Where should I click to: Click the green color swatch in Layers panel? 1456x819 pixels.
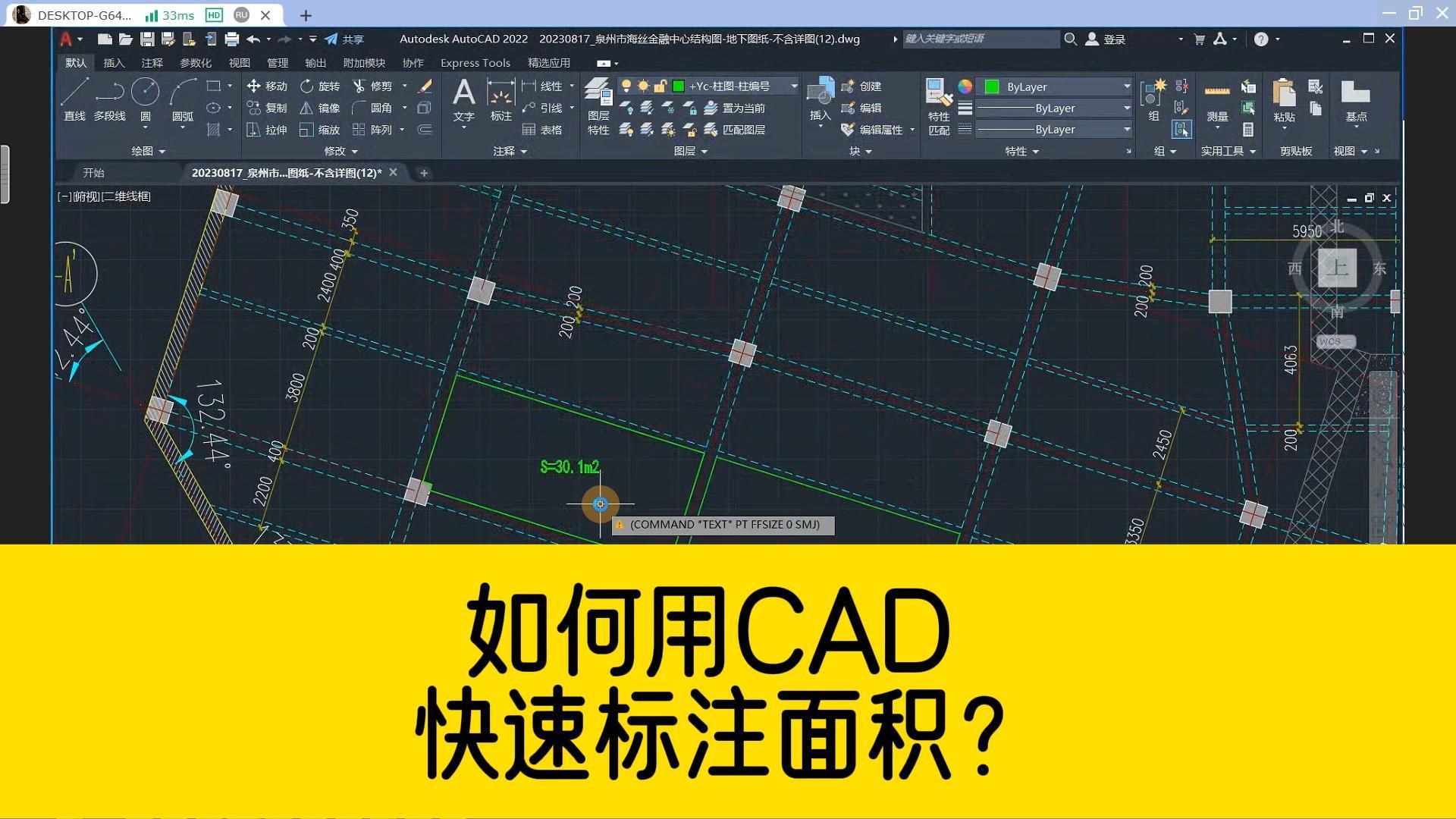point(678,86)
